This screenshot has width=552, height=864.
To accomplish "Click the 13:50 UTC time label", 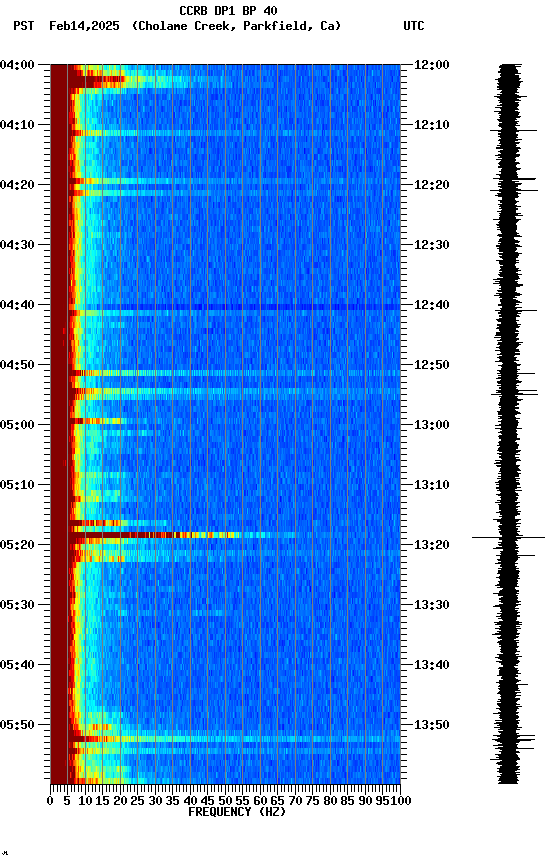I will click(x=432, y=725).
